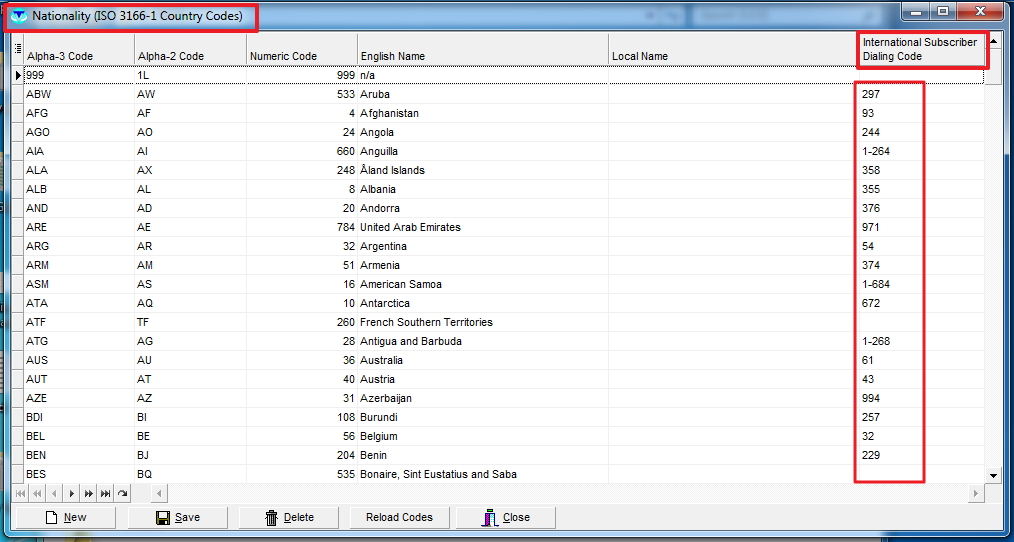Click the New button
The width and height of the screenshot is (1014, 542).
coord(66,517)
